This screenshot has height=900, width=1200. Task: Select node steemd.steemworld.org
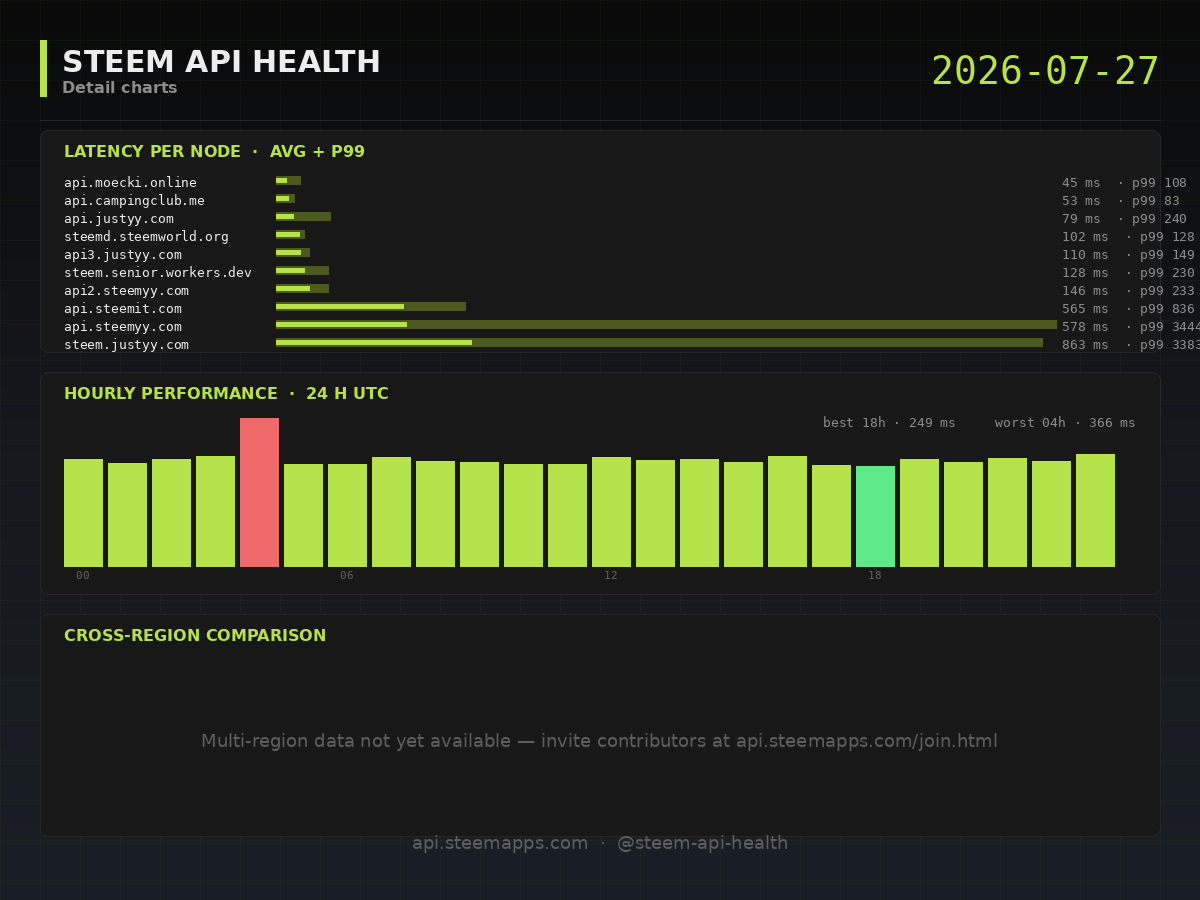click(146, 236)
